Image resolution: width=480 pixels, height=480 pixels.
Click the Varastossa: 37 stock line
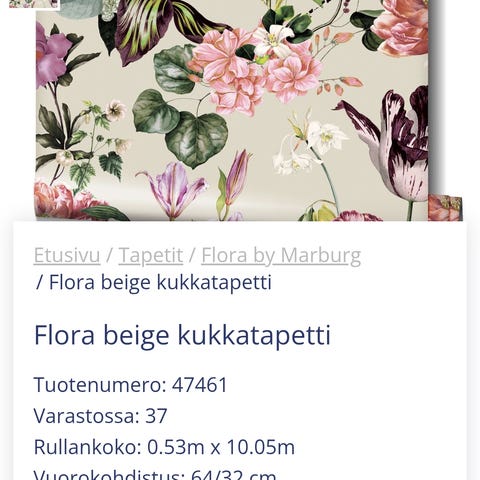tap(100, 416)
